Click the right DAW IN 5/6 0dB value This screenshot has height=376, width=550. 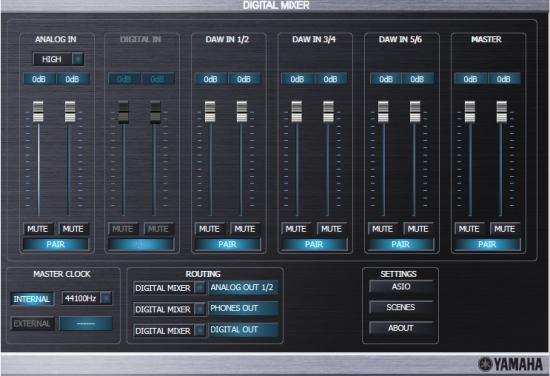tap(417, 79)
